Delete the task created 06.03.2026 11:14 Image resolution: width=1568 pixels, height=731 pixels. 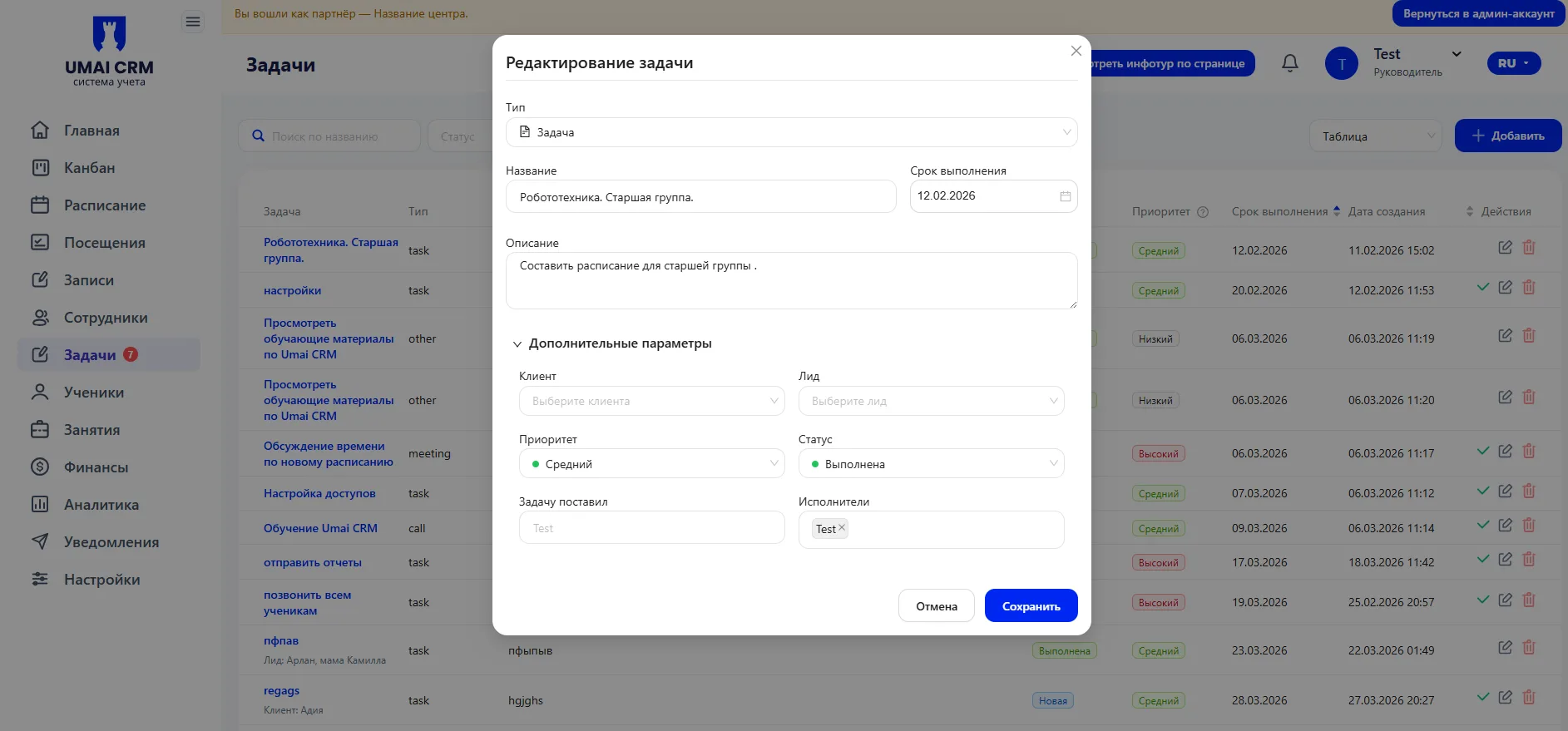pyautogui.click(x=1529, y=526)
